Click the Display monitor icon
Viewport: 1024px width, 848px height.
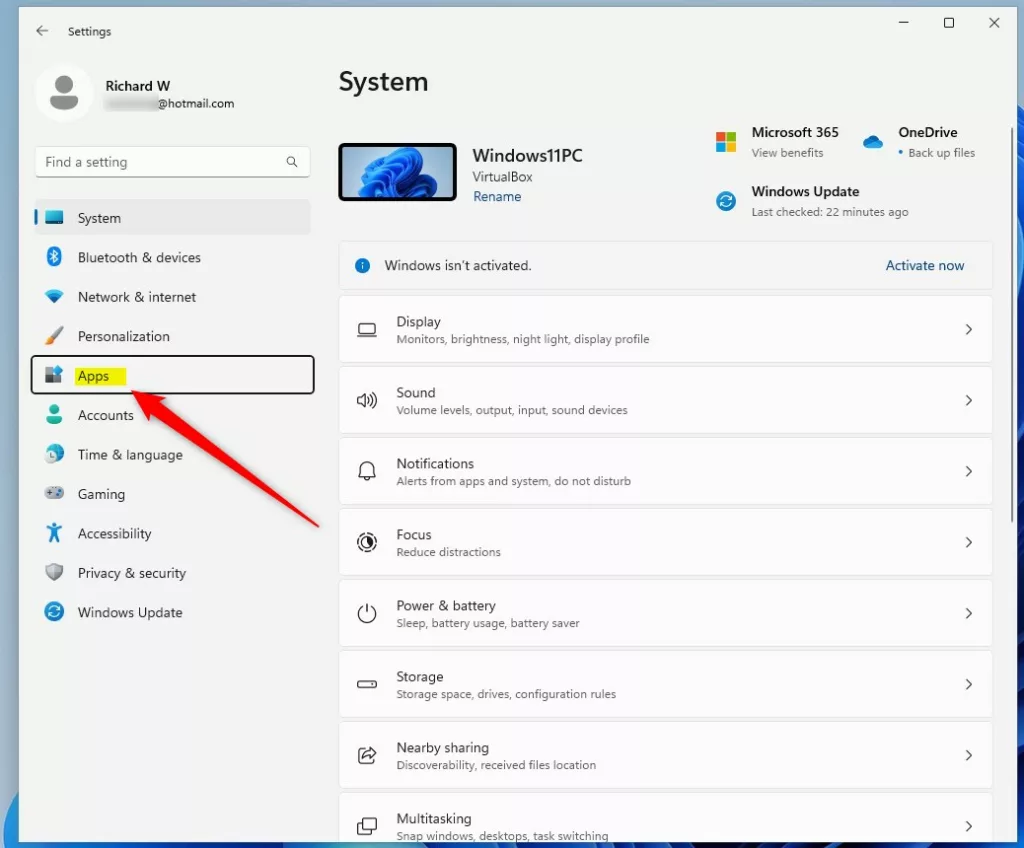(x=367, y=329)
